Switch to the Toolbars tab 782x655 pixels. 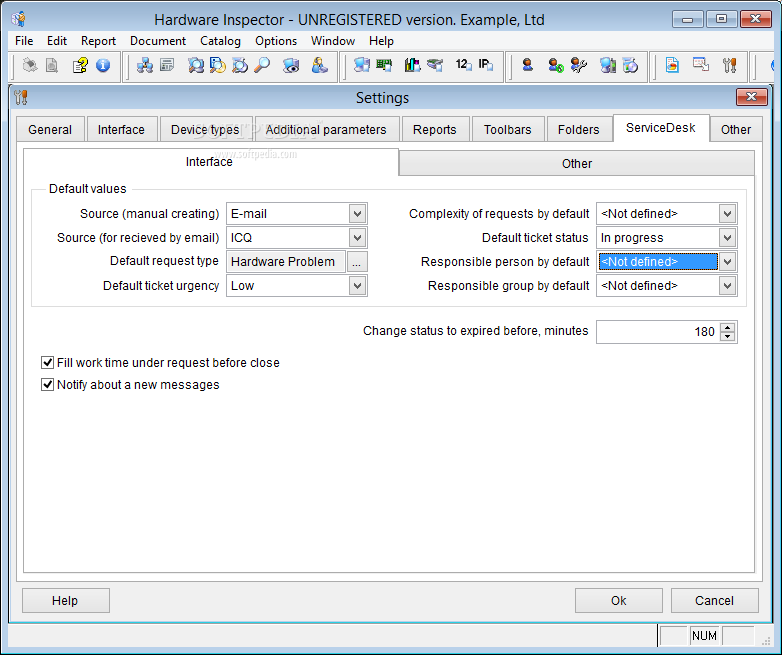tap(508, 130)
